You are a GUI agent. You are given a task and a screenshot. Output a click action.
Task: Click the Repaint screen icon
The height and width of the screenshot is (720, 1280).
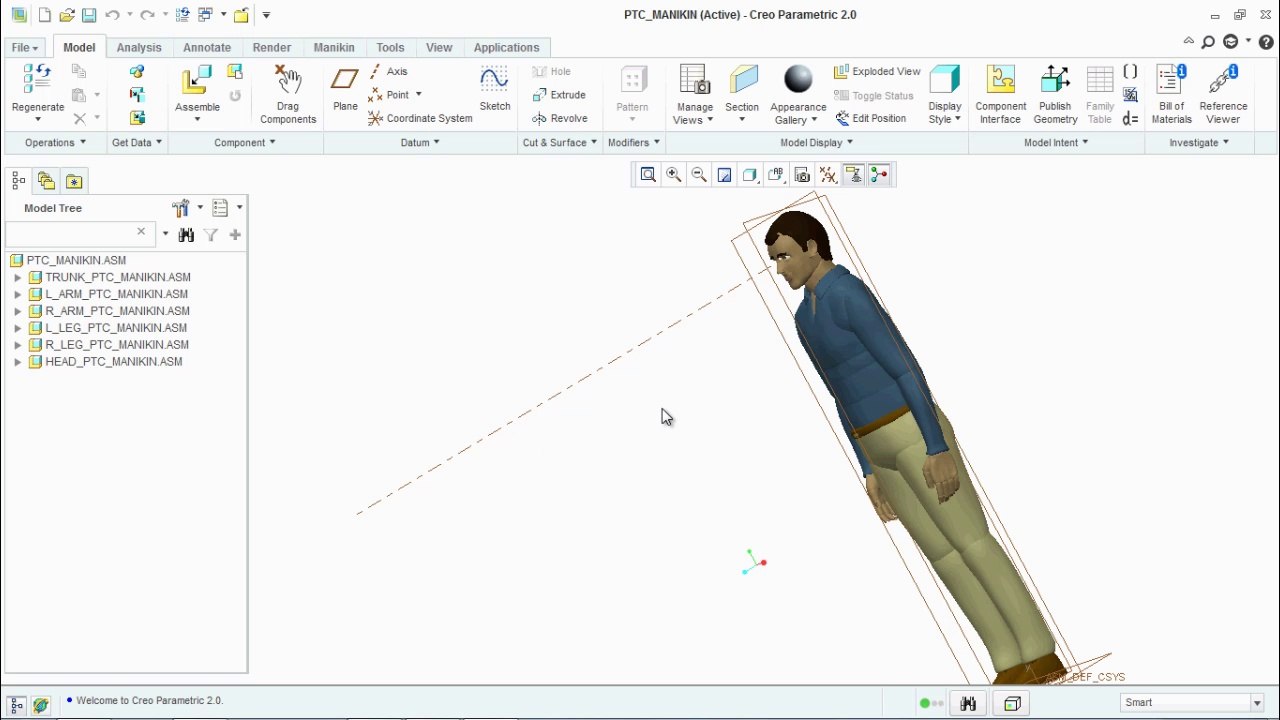(724, 175)
